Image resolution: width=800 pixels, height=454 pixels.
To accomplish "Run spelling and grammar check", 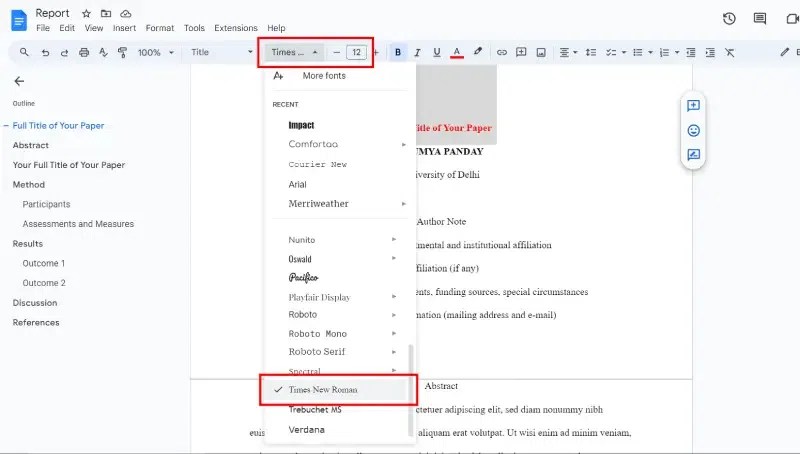I will click(x=103, y=52).
